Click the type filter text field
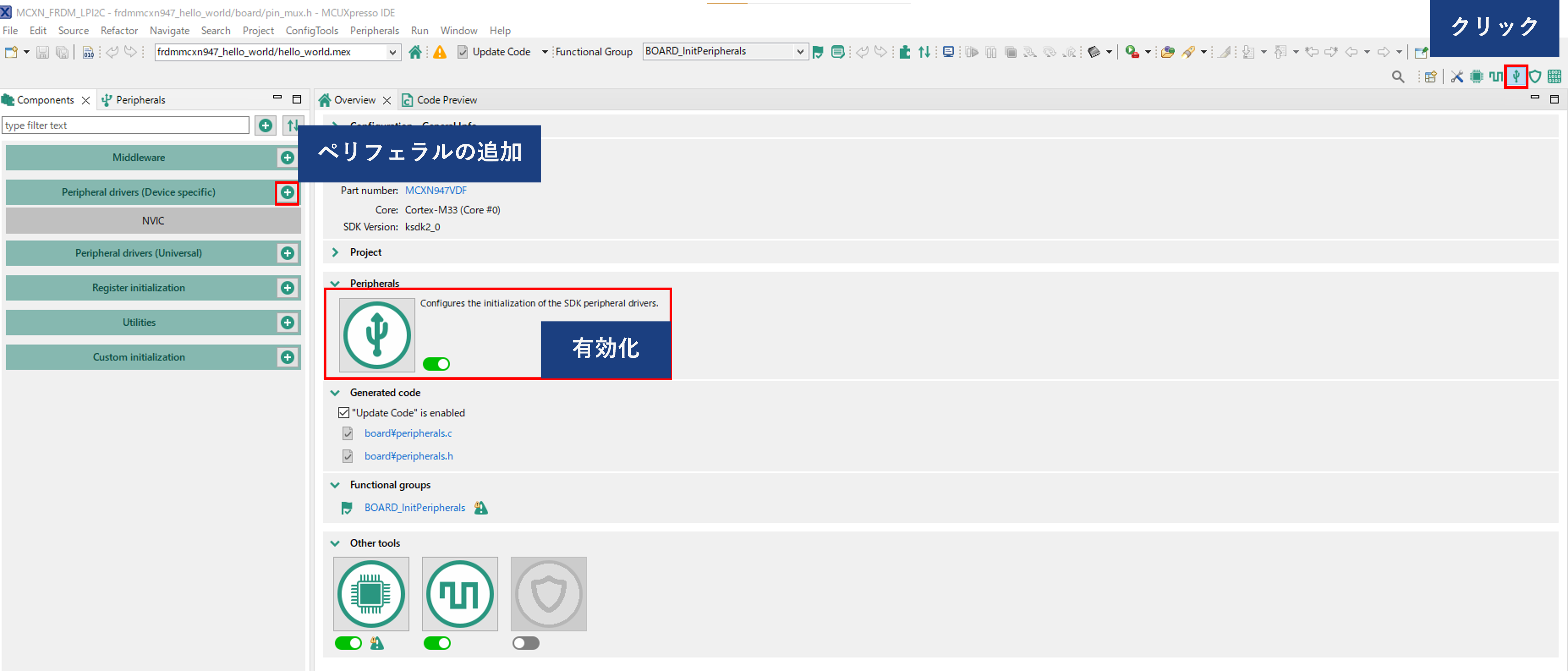 (x=125, y=125)
